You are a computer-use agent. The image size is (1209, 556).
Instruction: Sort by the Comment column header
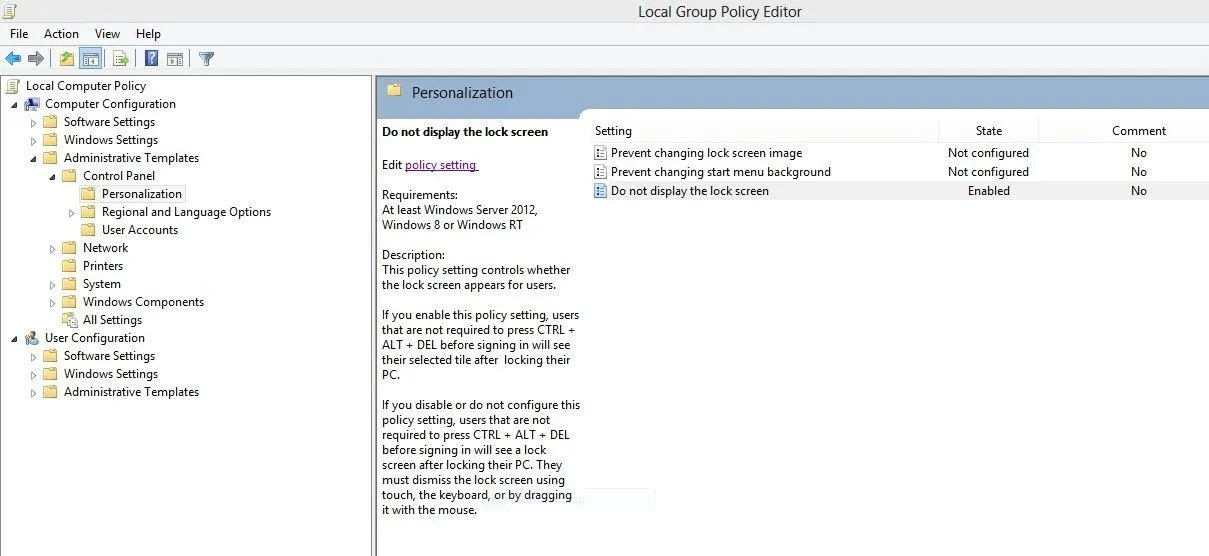pos(1139,131)
